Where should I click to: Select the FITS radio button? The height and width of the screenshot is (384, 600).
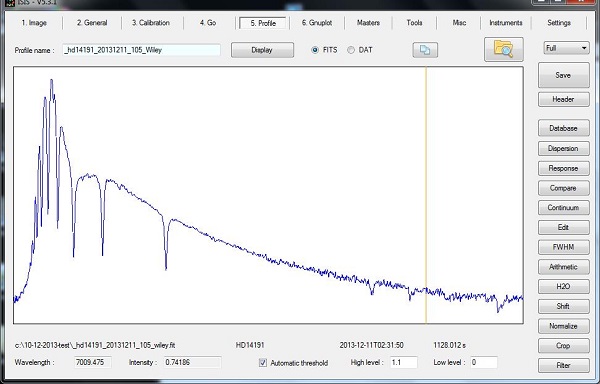(x=315, y=50)
